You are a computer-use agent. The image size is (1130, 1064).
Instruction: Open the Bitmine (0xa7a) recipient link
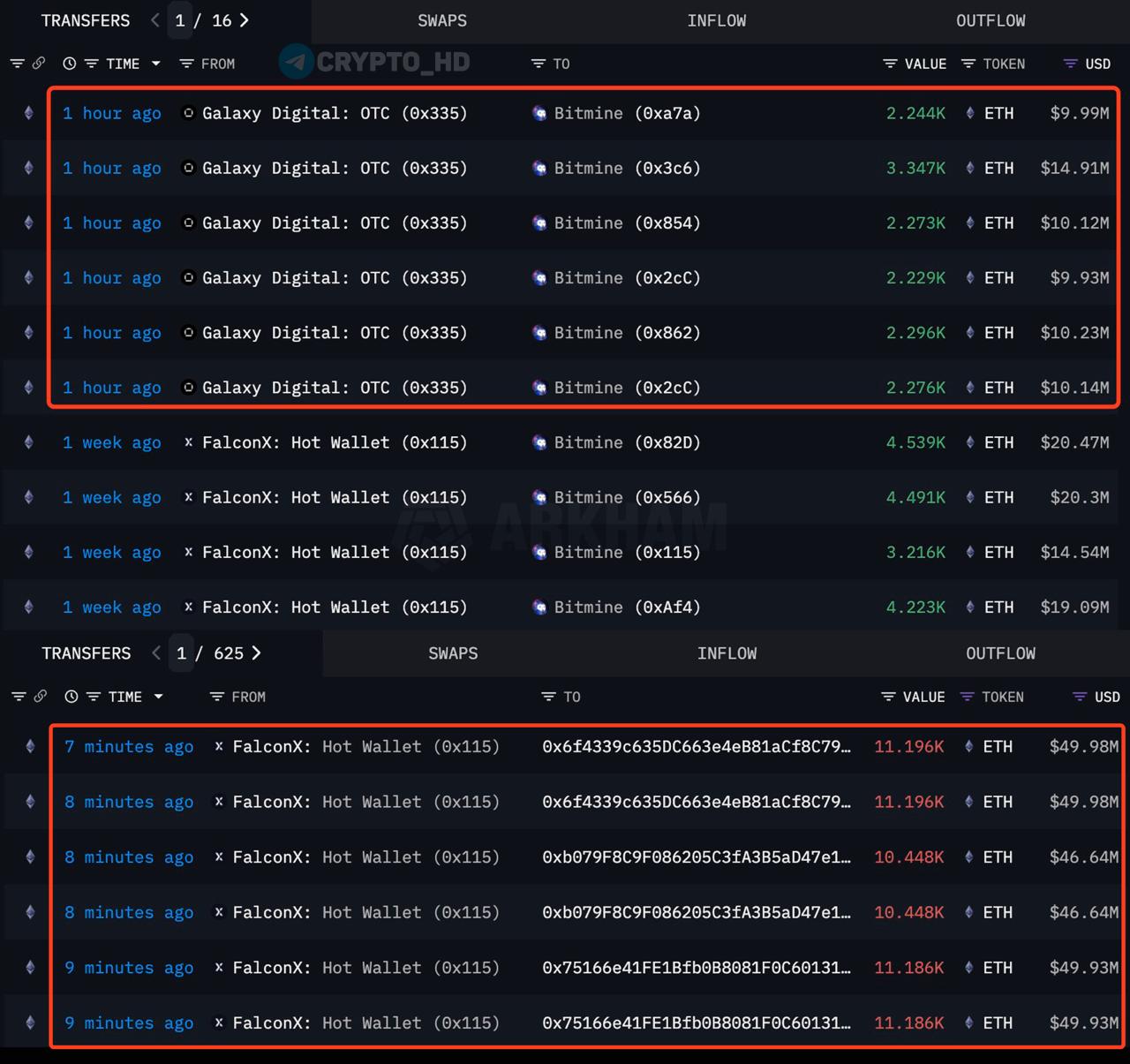[x=627, y=113]
